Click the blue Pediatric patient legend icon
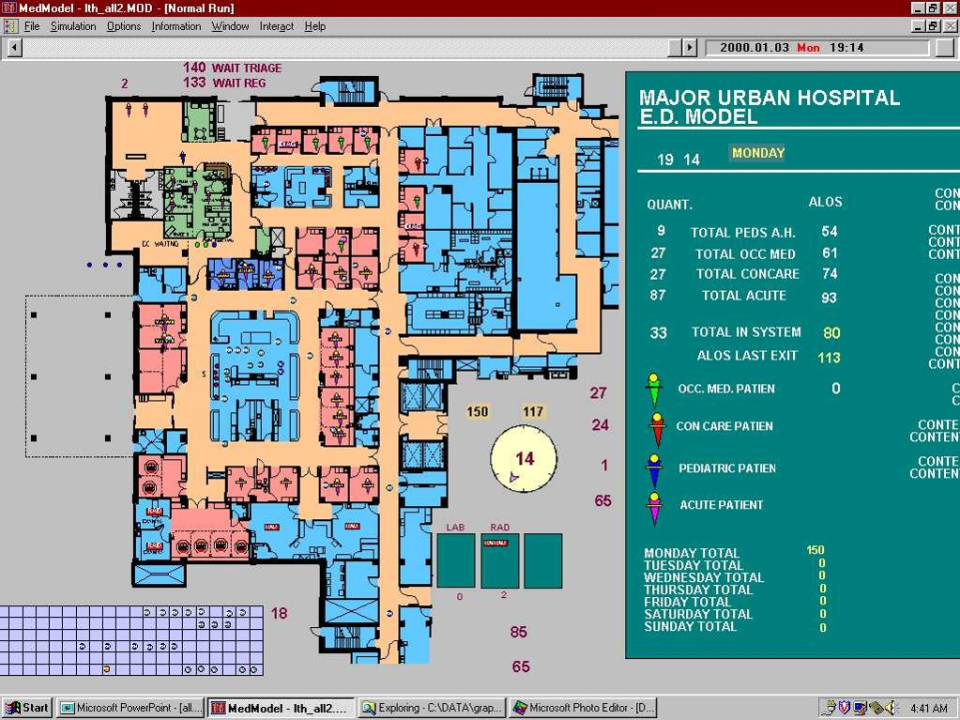Screen dimensions: 960x720 tap(654, 470)
